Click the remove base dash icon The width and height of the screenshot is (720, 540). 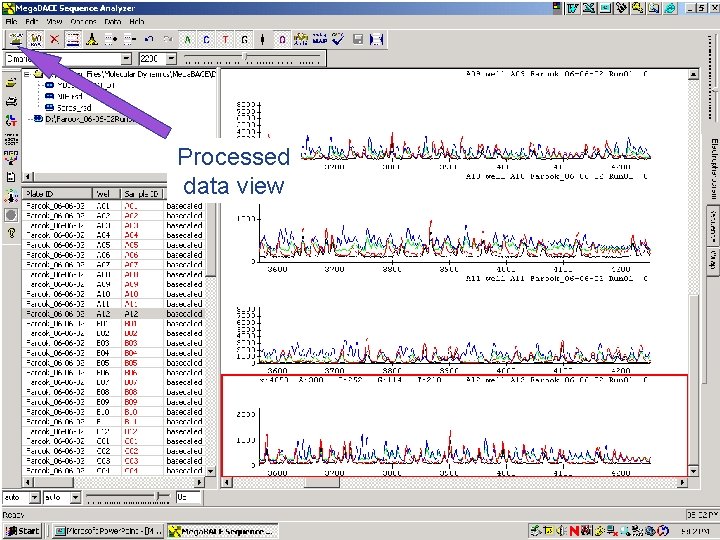pyautogui.click(x=130, y=39)
